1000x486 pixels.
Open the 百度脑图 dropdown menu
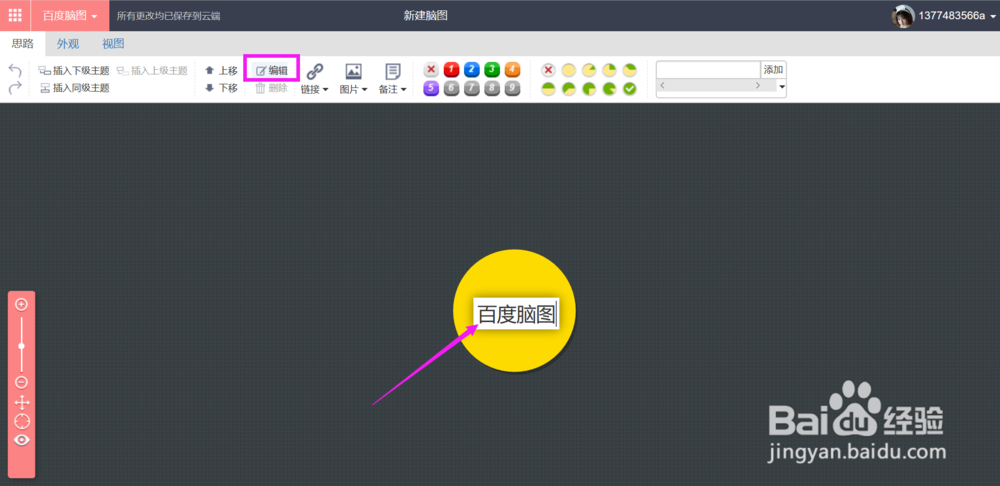pyautogui.click(x=70, y=15)
